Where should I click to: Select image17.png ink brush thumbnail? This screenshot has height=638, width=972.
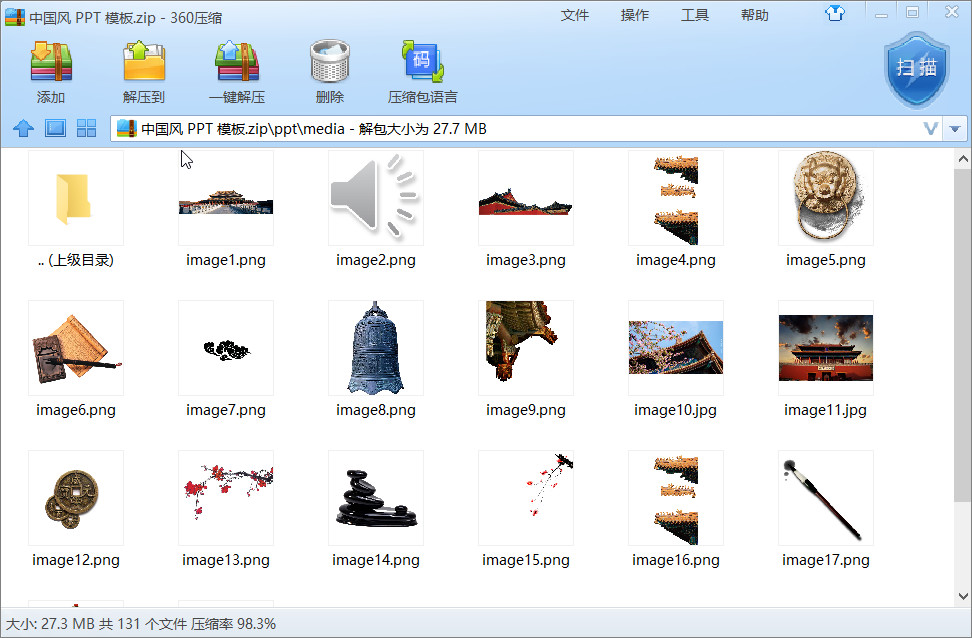(x=826, y=498)
